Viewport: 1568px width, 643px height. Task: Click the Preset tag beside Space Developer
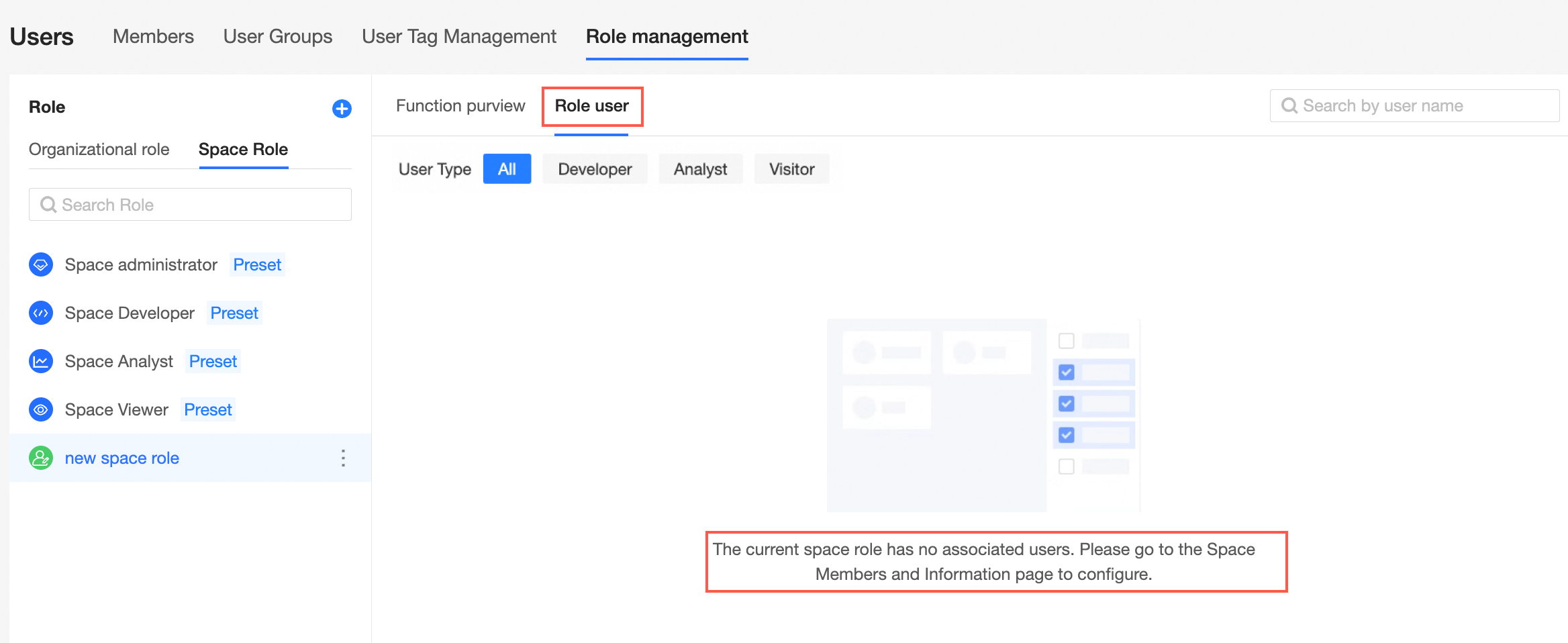pyautogui.click(x=234, y=313)
